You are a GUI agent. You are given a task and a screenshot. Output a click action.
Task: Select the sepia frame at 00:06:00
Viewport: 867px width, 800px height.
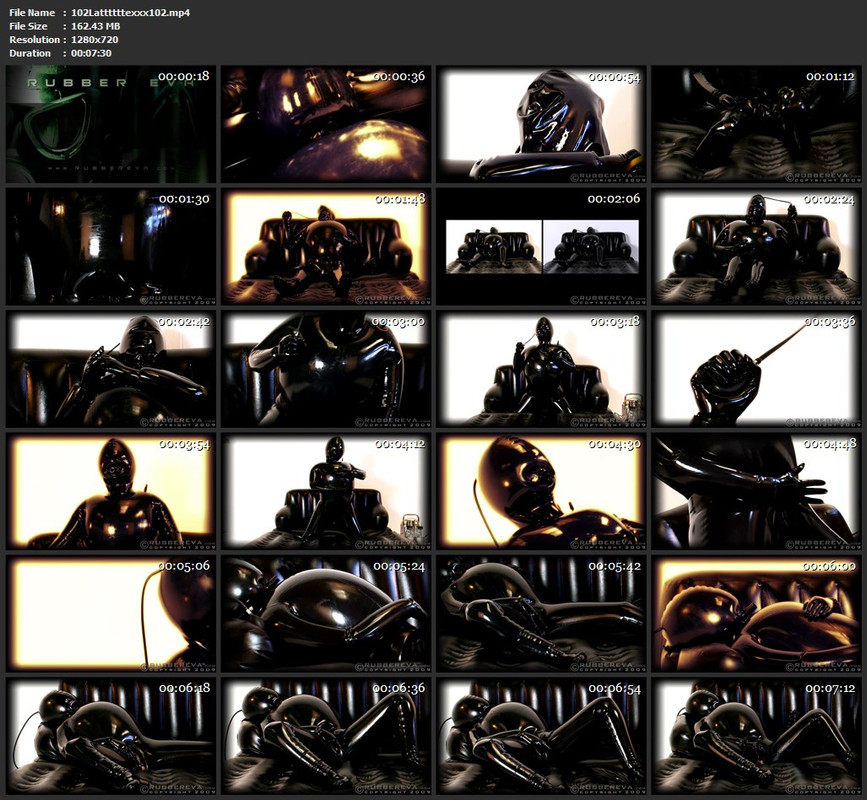pos(756,614)
